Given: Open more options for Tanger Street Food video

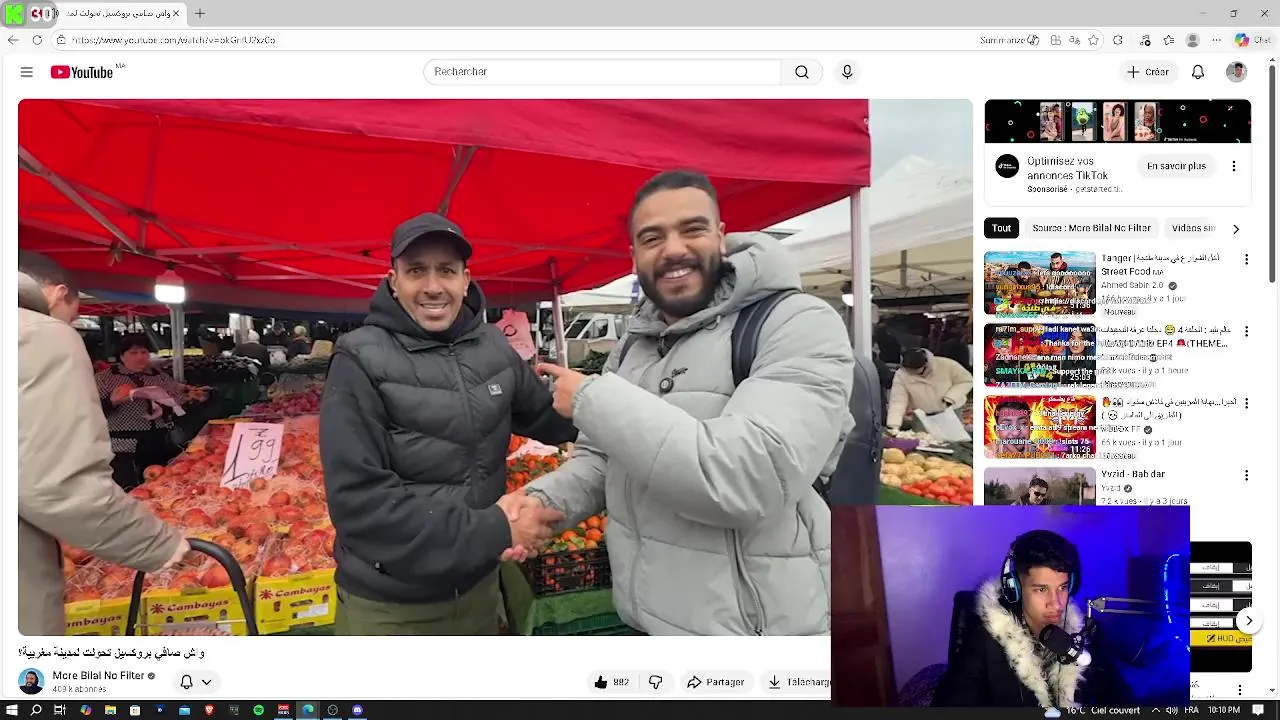Looking at the screenshot, I should (1246, 259).
